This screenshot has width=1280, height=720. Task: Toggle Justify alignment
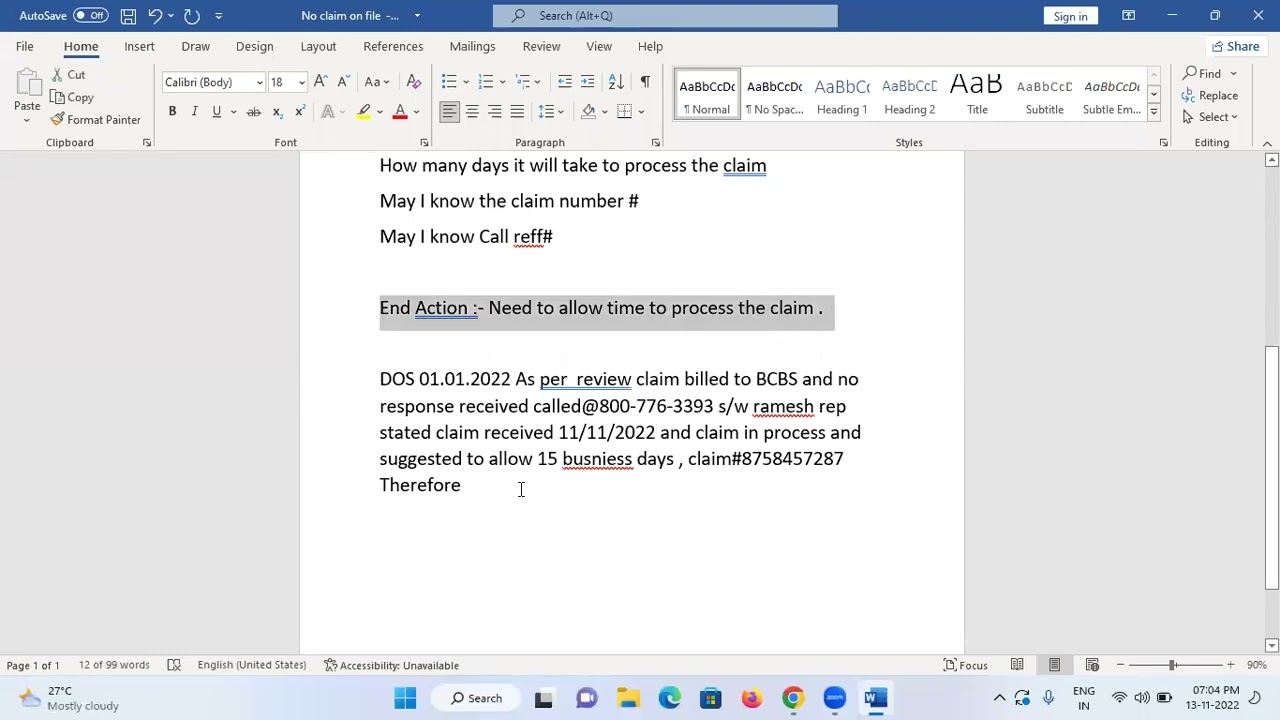517,112
